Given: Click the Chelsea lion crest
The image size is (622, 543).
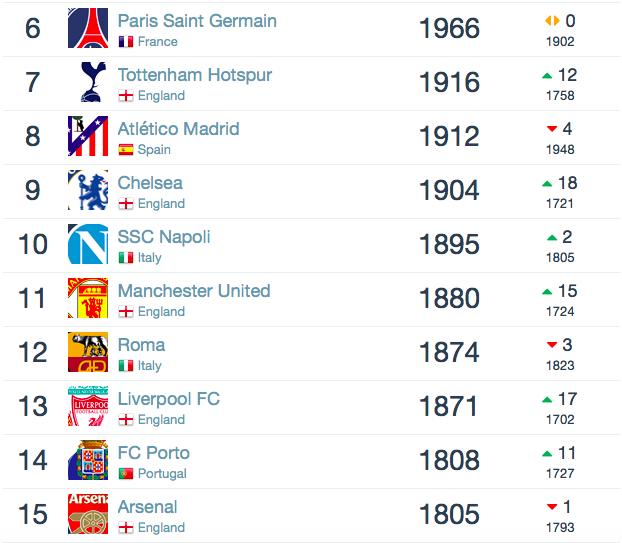Looking at the screenshot, I should [88, 190].
